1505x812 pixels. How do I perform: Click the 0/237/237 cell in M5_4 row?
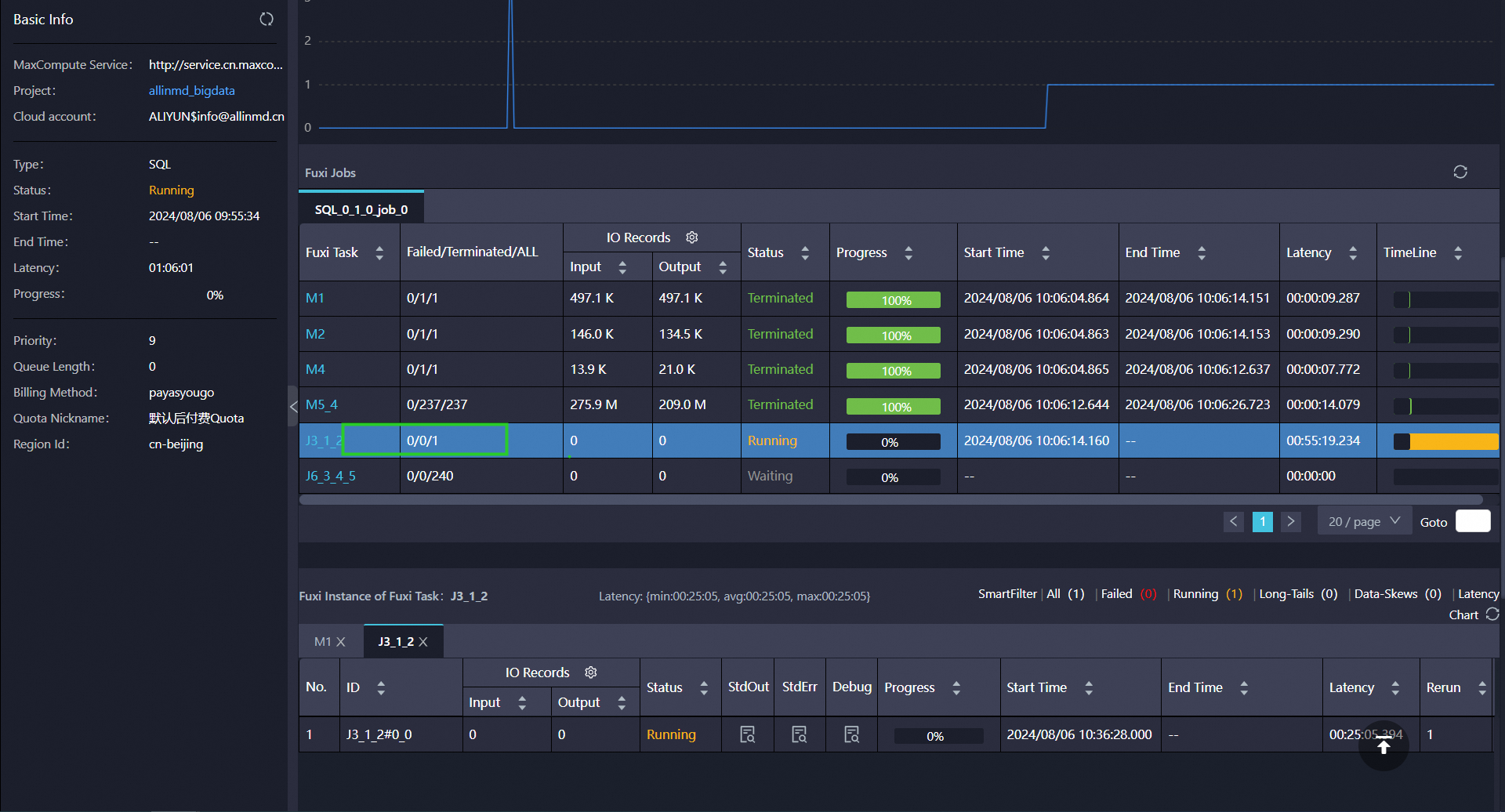point(481,404)
